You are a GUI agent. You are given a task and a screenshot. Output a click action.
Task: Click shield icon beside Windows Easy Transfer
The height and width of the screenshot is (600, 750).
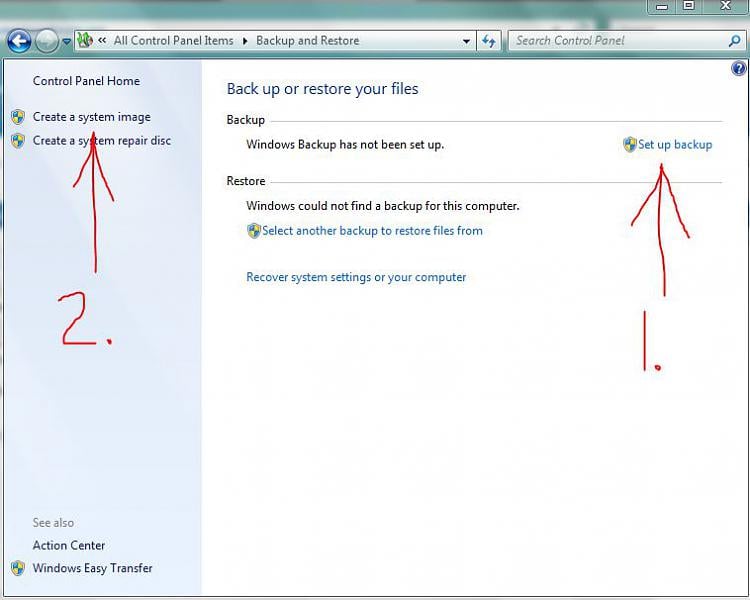(x=18, y=568)
